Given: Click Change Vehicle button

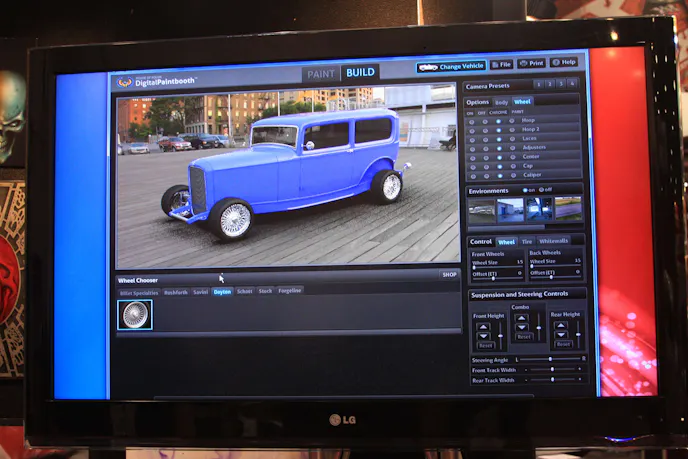Looking at the screenshot, I should [x=452, y=66].
